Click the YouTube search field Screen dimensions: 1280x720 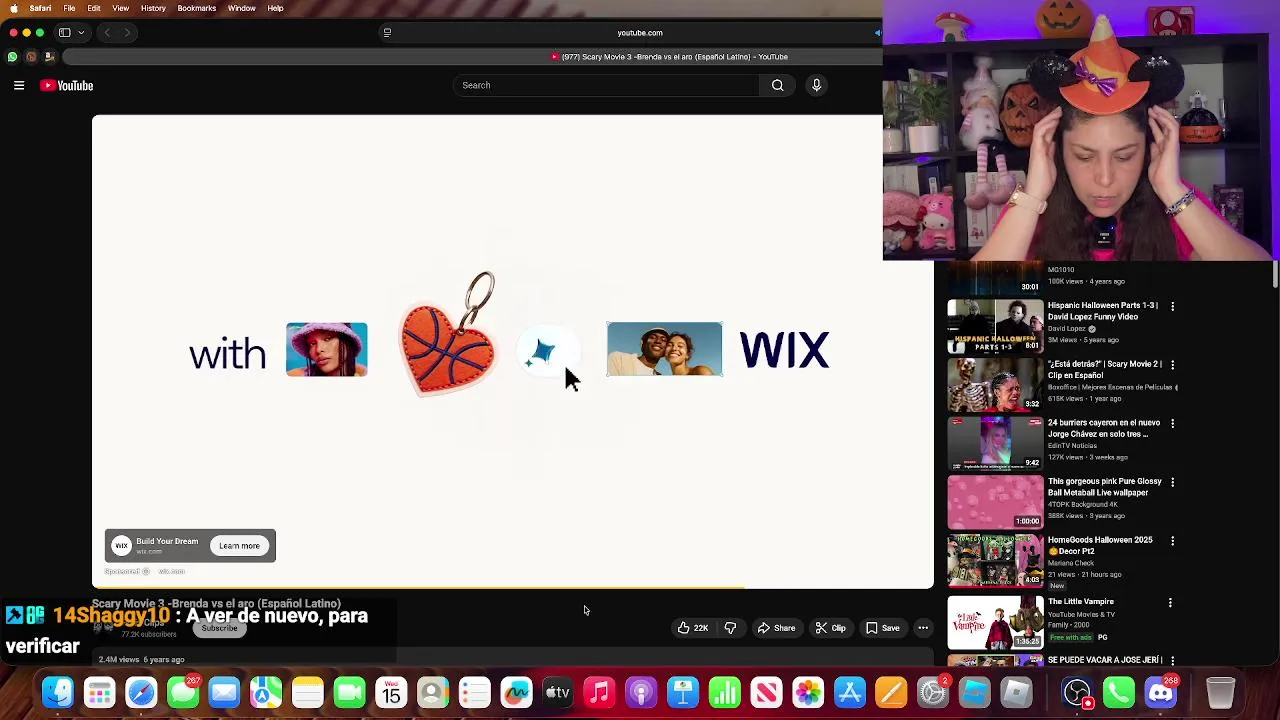point(607,85)
